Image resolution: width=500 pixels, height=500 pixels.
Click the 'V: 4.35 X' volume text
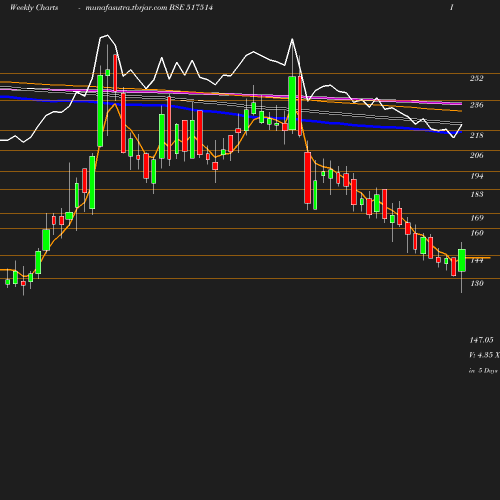click(x=484, y=355)
